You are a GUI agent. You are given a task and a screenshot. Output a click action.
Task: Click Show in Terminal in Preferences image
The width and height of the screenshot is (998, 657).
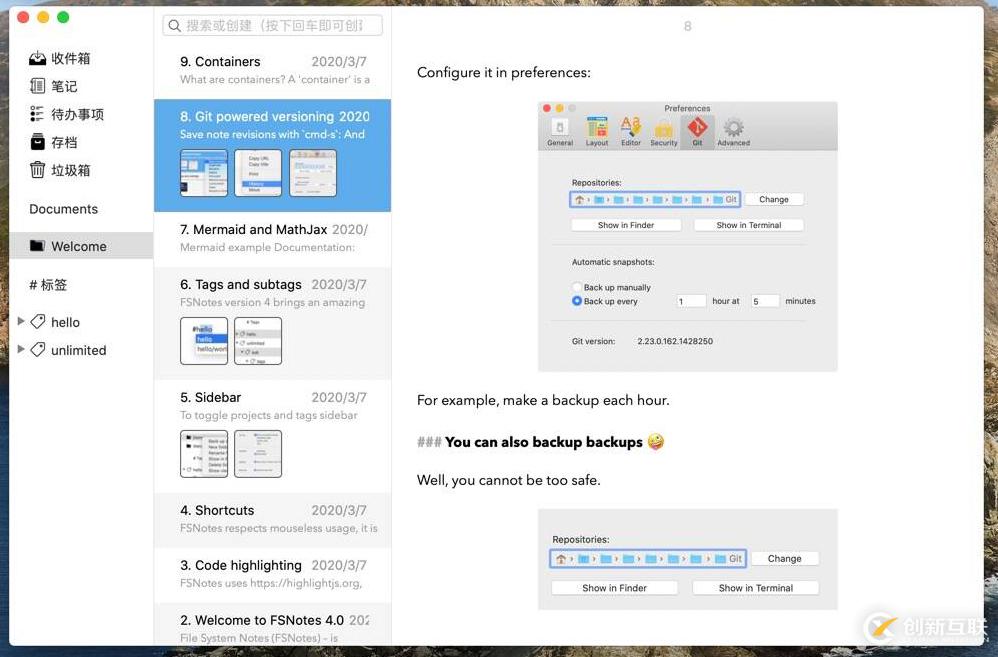(x=748, y=225)
